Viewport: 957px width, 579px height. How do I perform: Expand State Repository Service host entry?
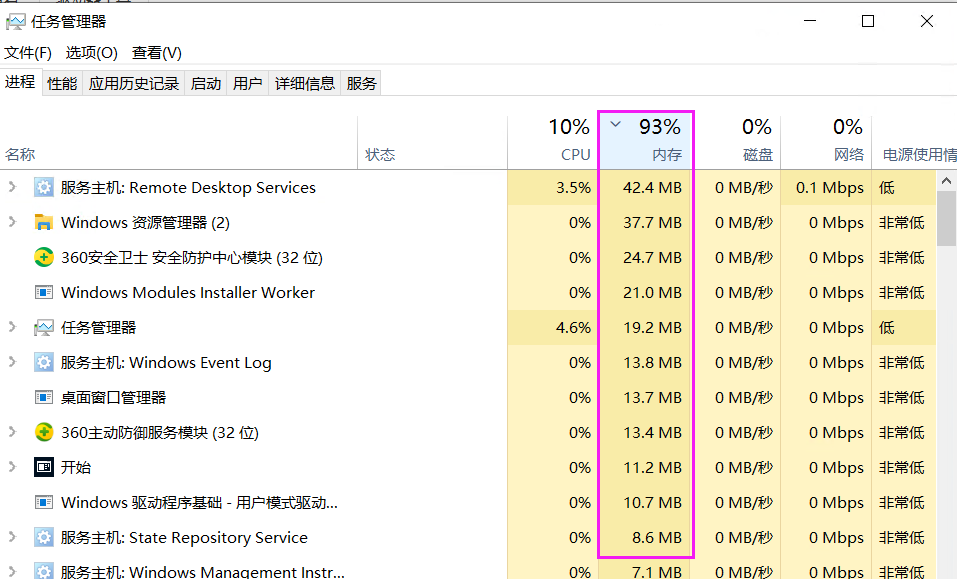(x=12, y=537)
